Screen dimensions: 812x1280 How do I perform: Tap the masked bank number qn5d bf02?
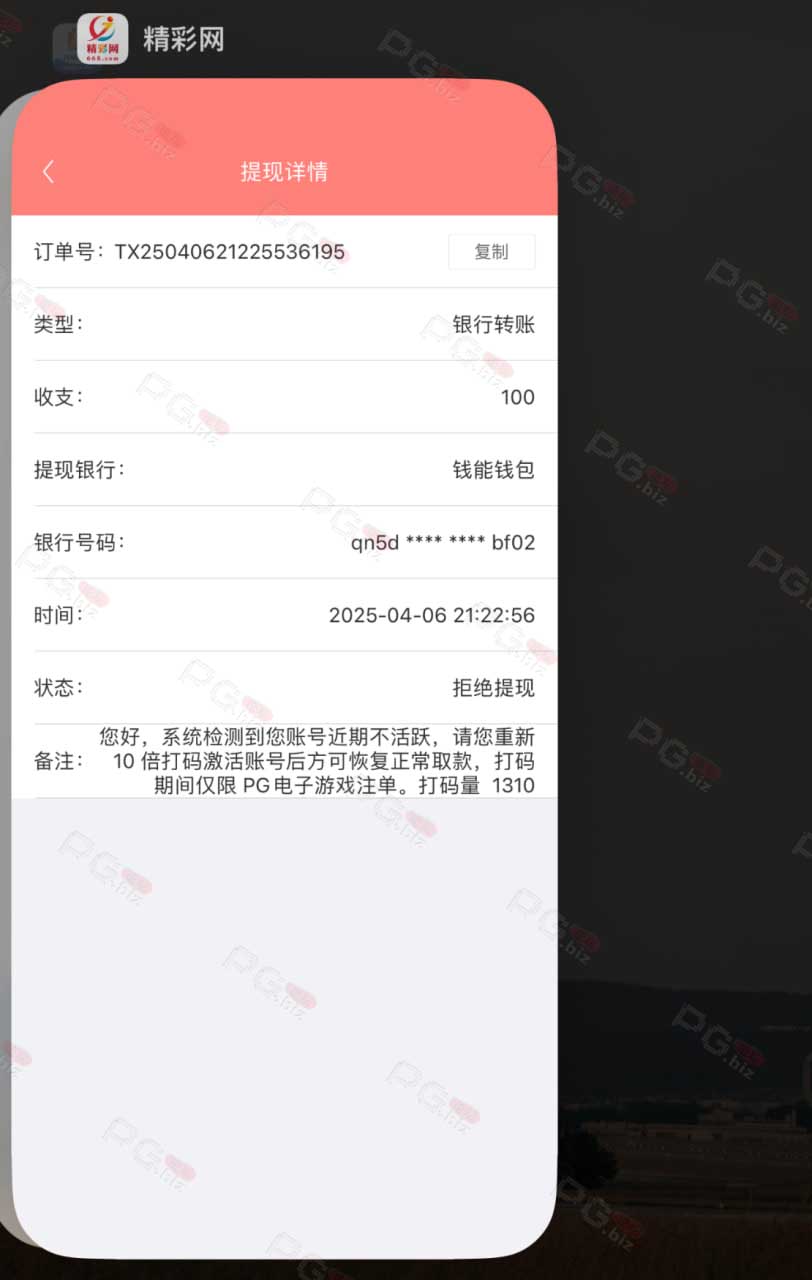pos(443,543)
